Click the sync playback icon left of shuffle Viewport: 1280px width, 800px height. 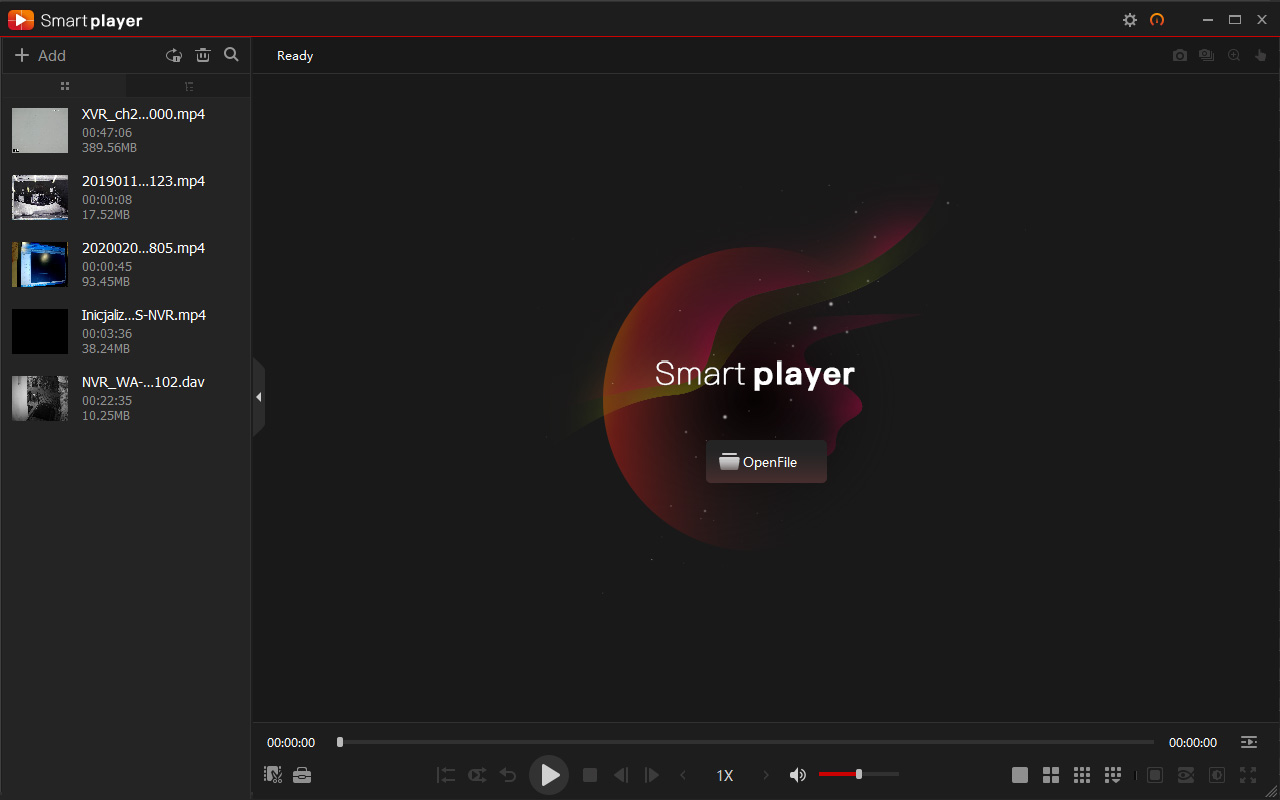click(446, 775)
